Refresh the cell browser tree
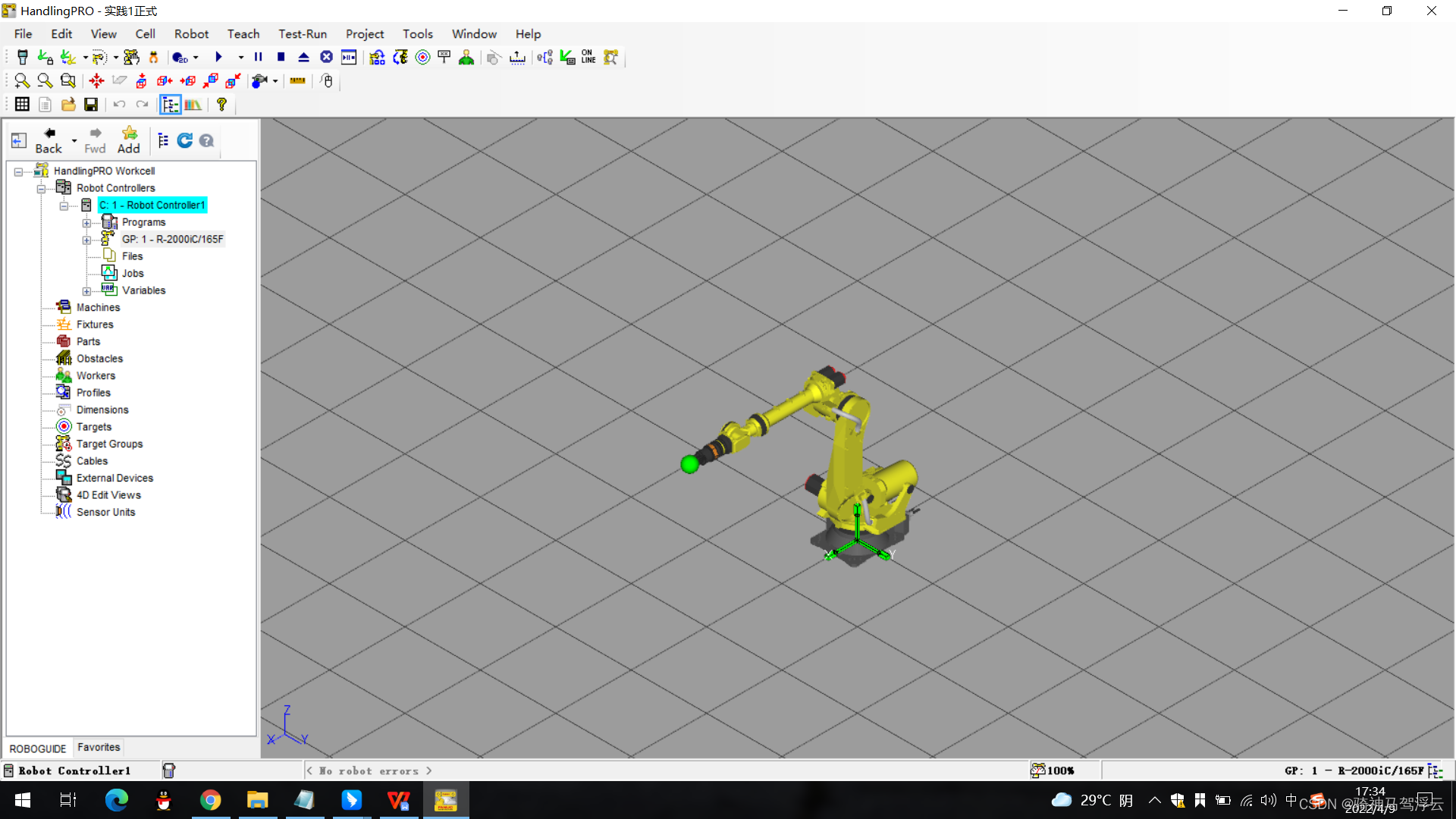1456x819 pixels. click(x=184, y=140)
